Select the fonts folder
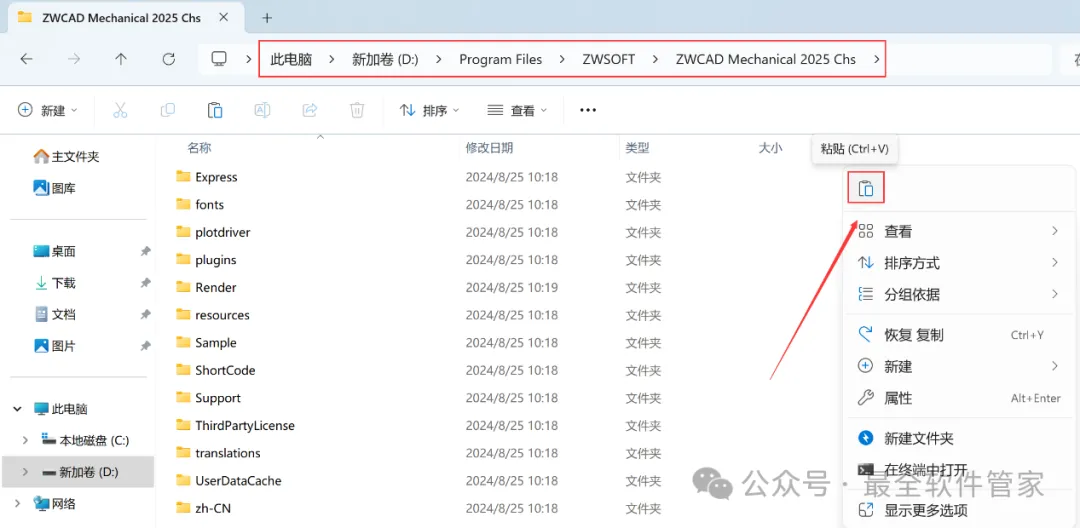This screenshot has width=1080, height=528. [200, 204]
